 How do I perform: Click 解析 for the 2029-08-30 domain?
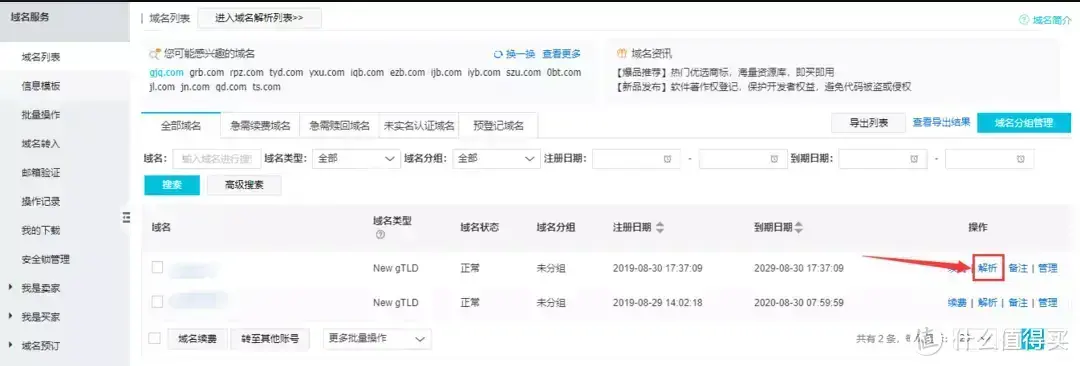coord(987,268)
